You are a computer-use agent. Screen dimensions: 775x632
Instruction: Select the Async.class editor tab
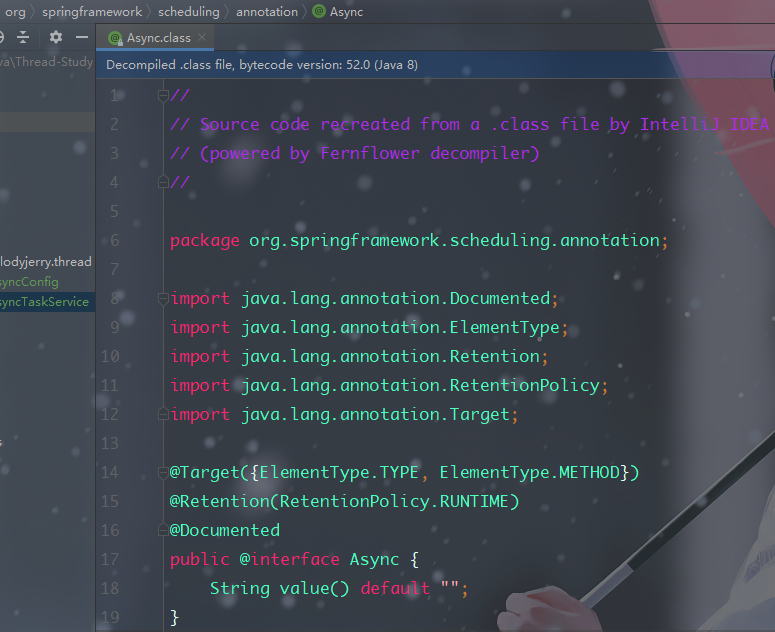[155, 38]
